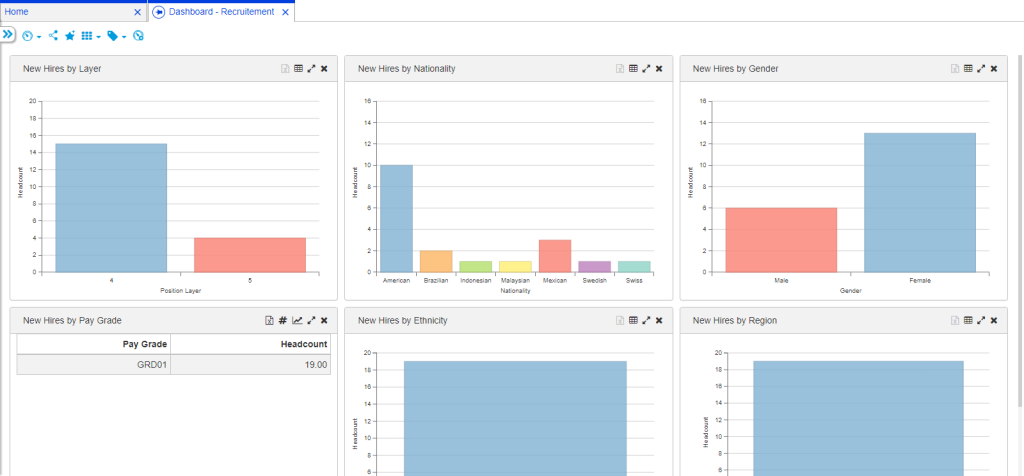Click the add-to-favorites star icon
Screen dimensions: 1024x476
coord(70,36)
